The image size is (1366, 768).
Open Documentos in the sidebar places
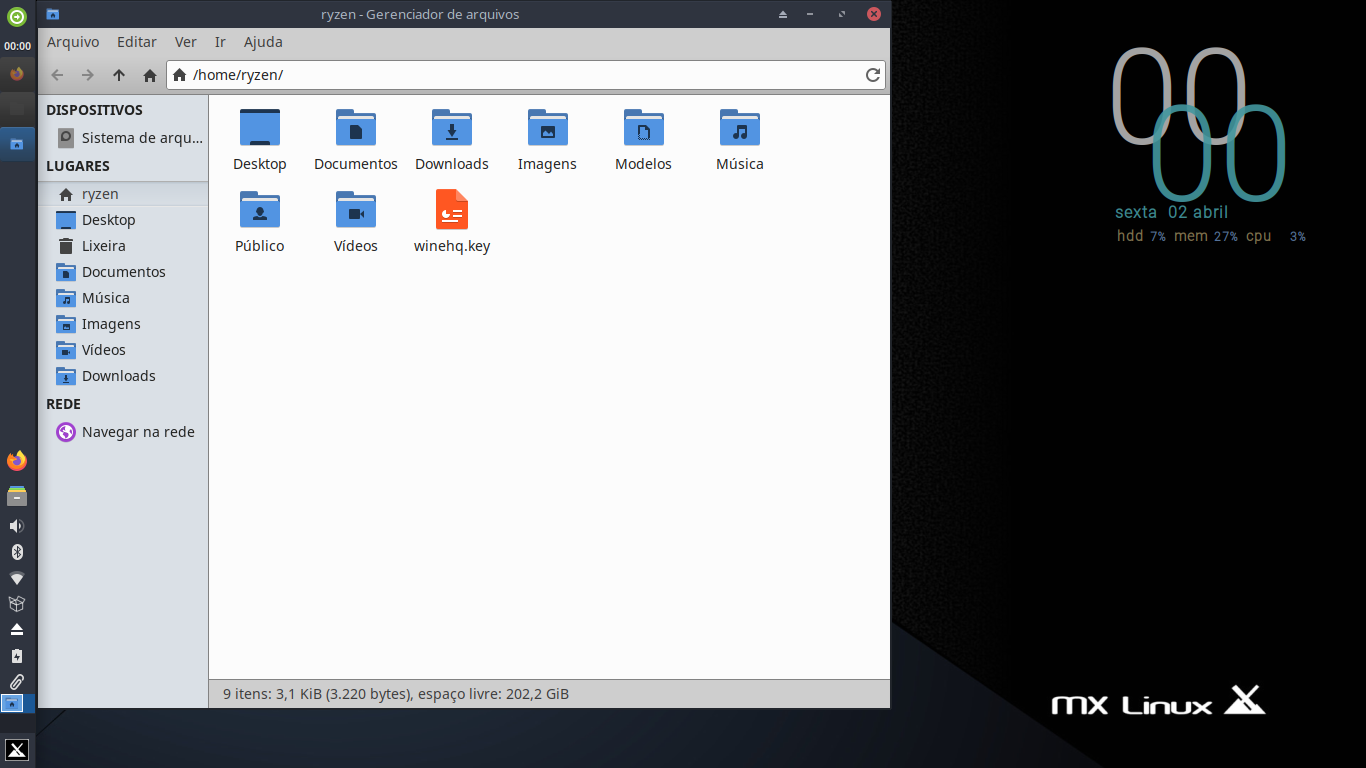(x=123, y=272)
